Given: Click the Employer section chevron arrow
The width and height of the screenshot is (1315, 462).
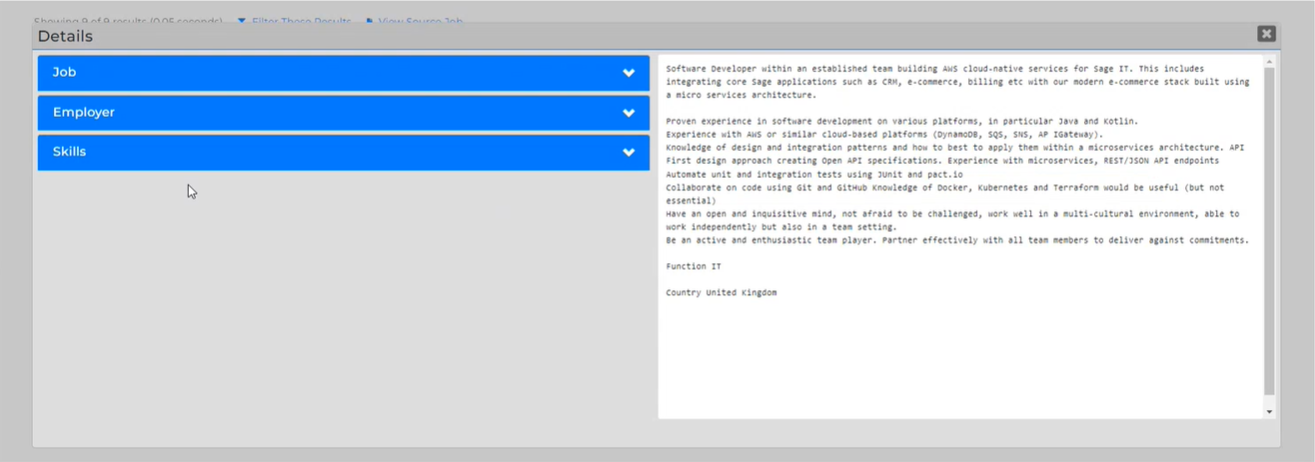Looking at the screenshot, I should point(628,113).
